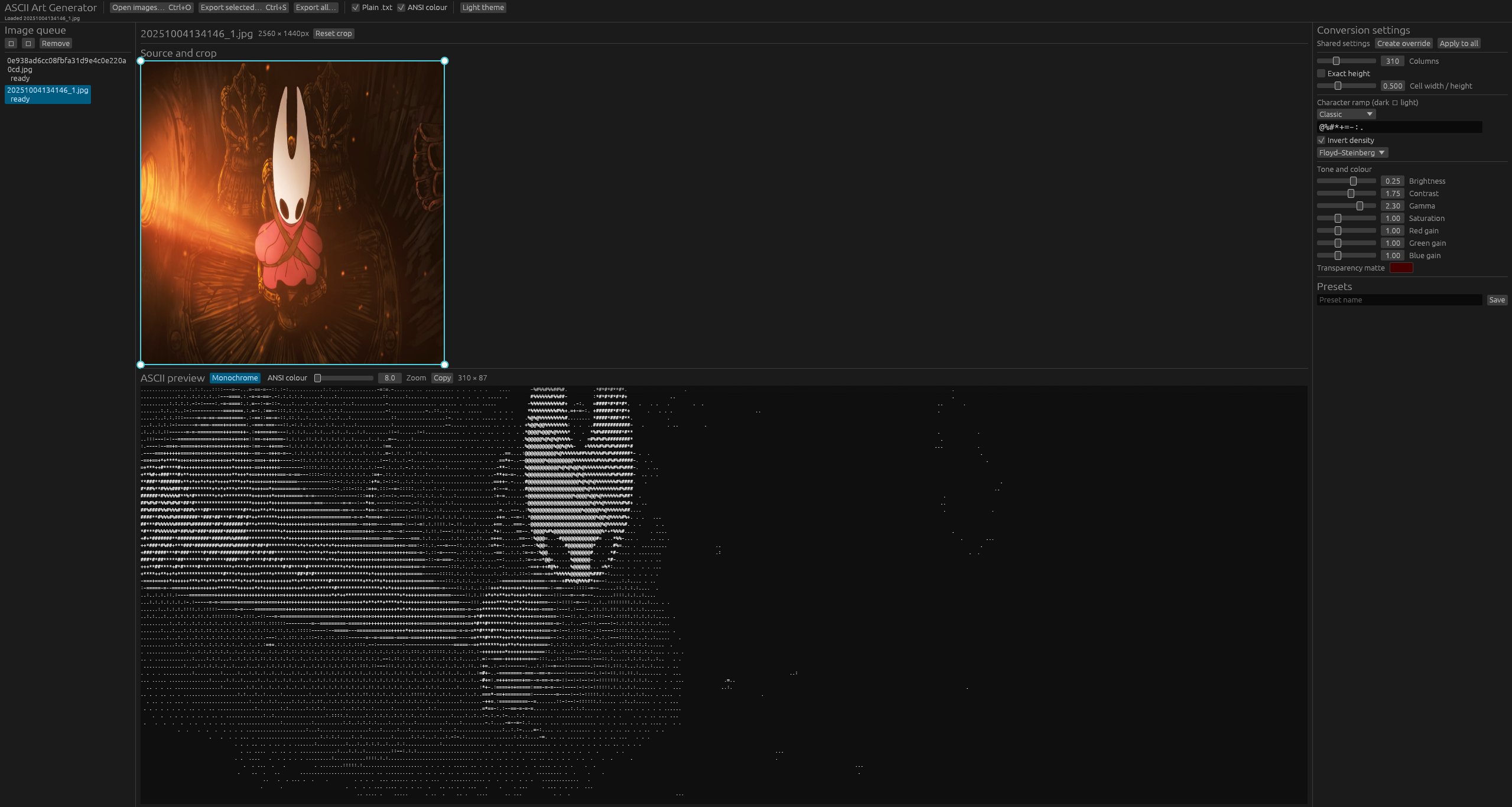The width and height of the screenshot is (1512, 807).
Task: Click the Gamma slider
Action: (1346, 206)
